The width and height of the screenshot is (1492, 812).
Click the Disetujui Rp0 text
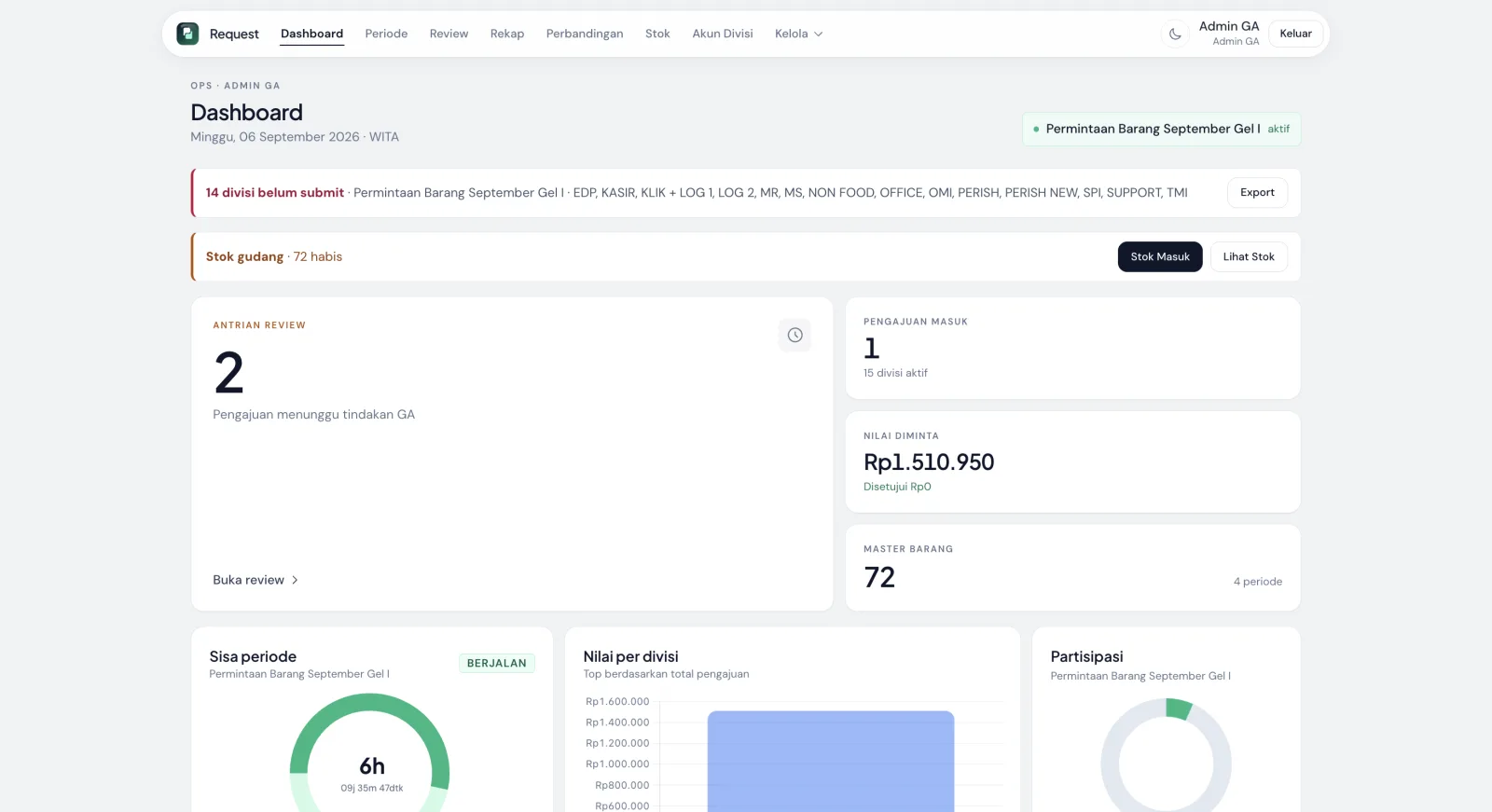point(897,487)
